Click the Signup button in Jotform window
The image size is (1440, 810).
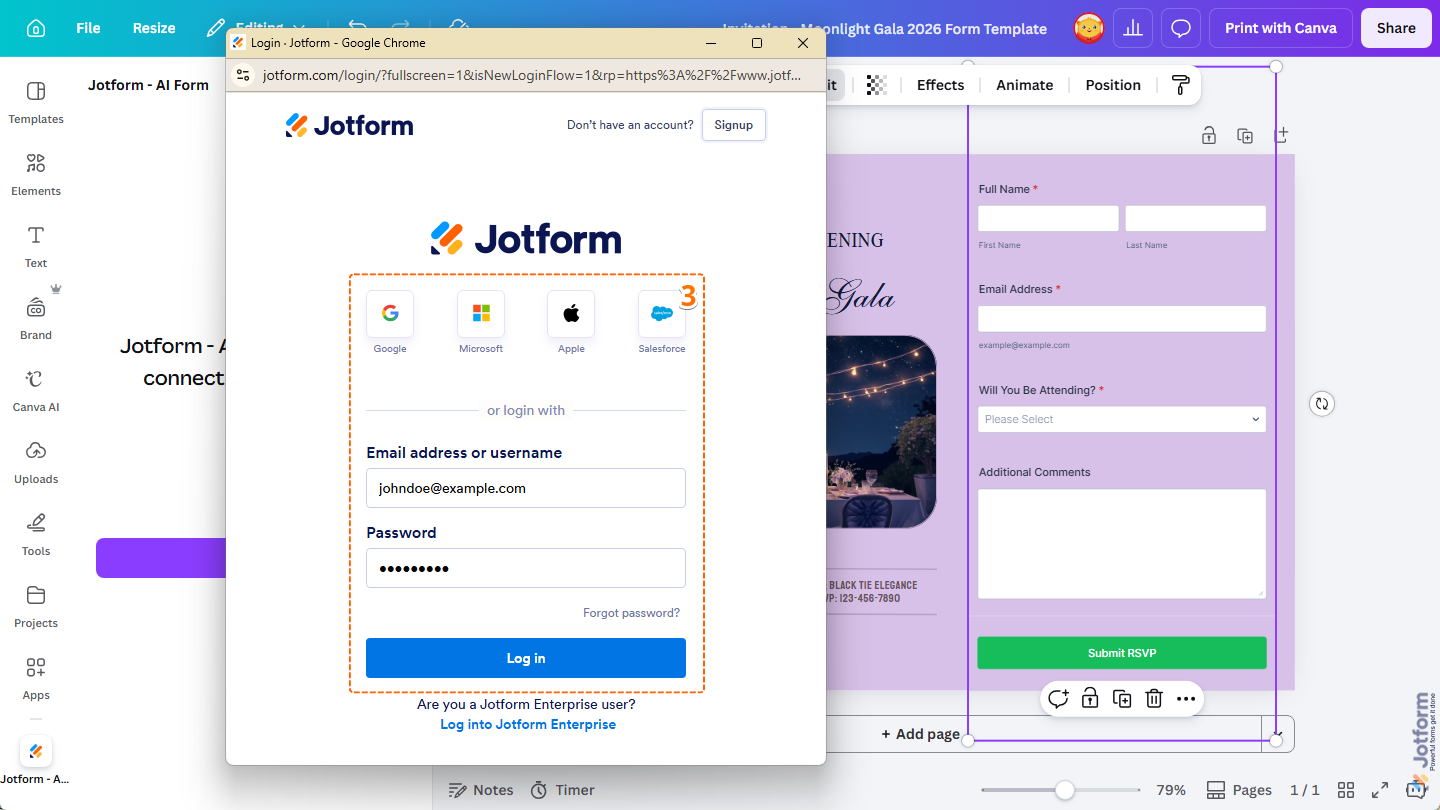click(x=733, y=125)
